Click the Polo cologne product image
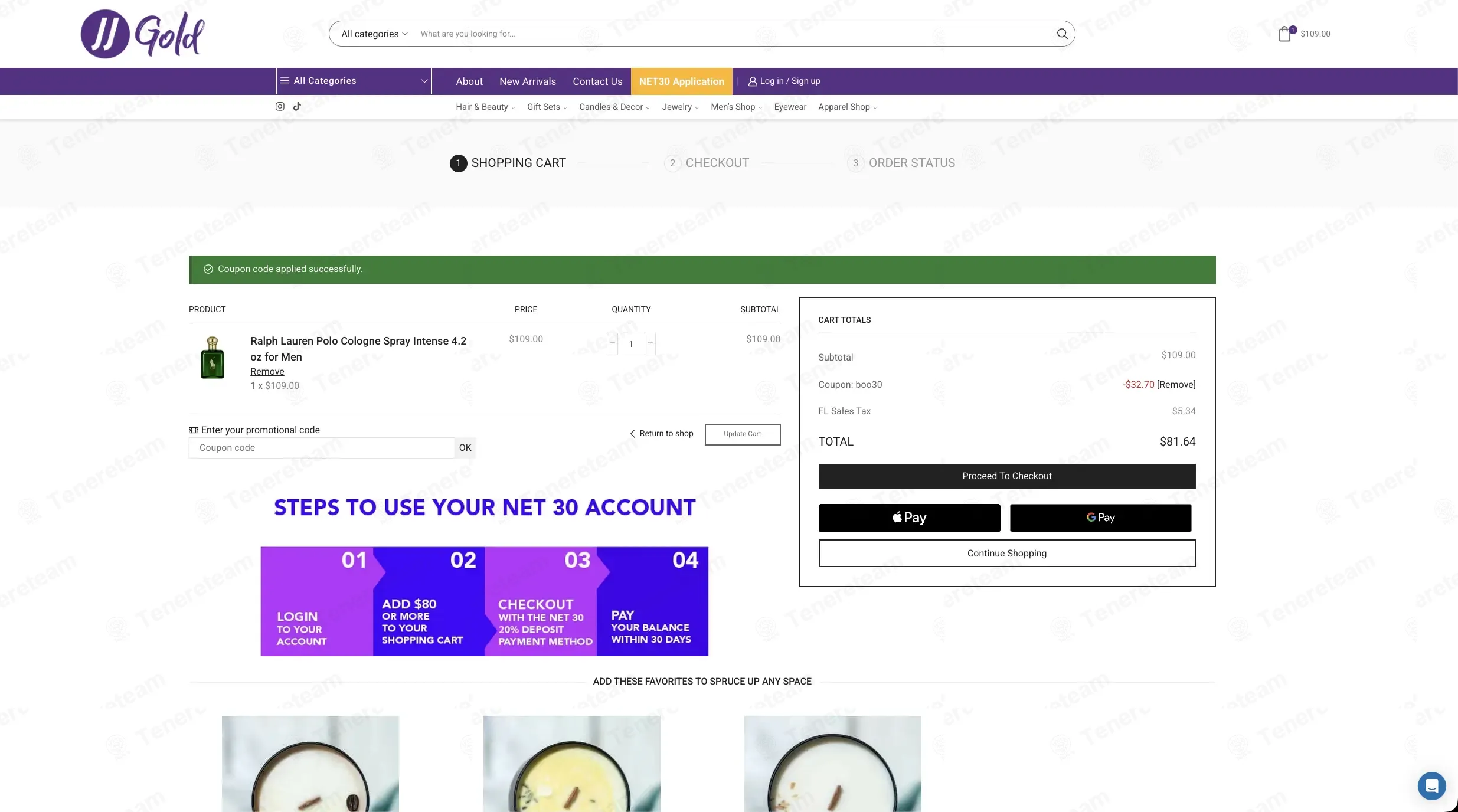 (213, 358)
